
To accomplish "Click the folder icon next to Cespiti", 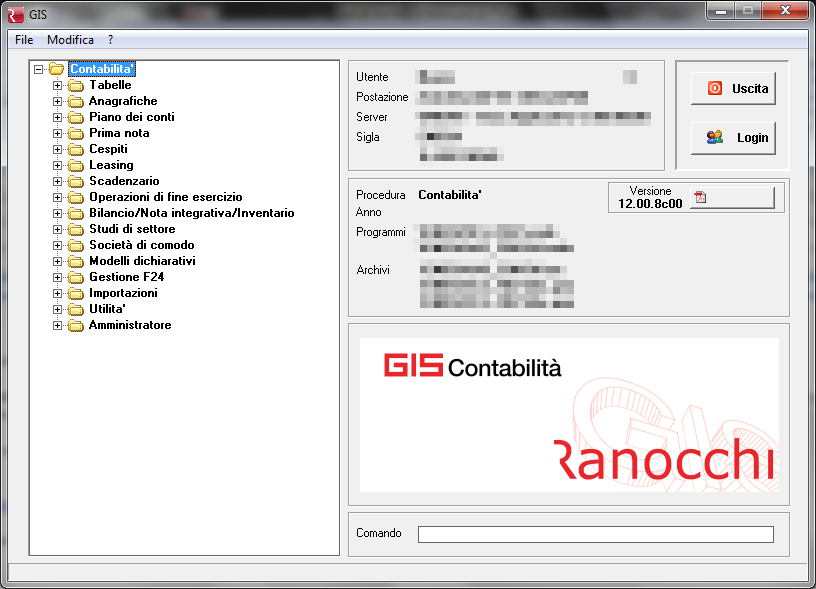I will [76, 149].
